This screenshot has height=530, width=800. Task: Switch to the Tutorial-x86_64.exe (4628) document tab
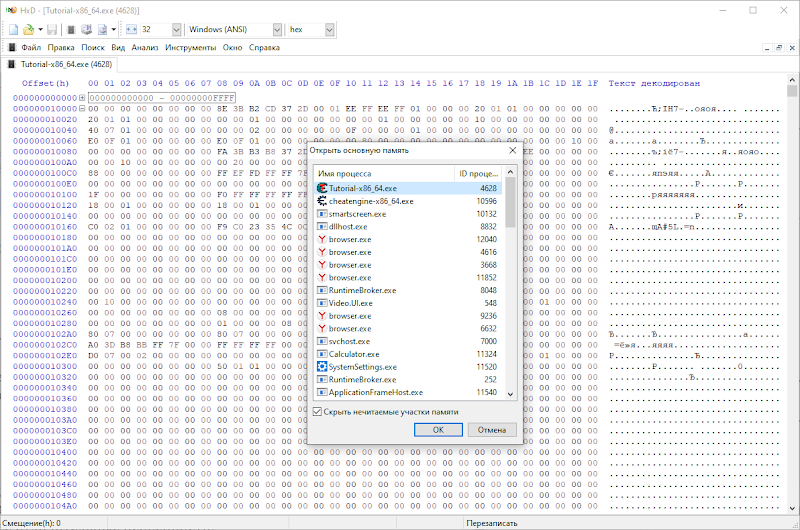click(60, 64)
